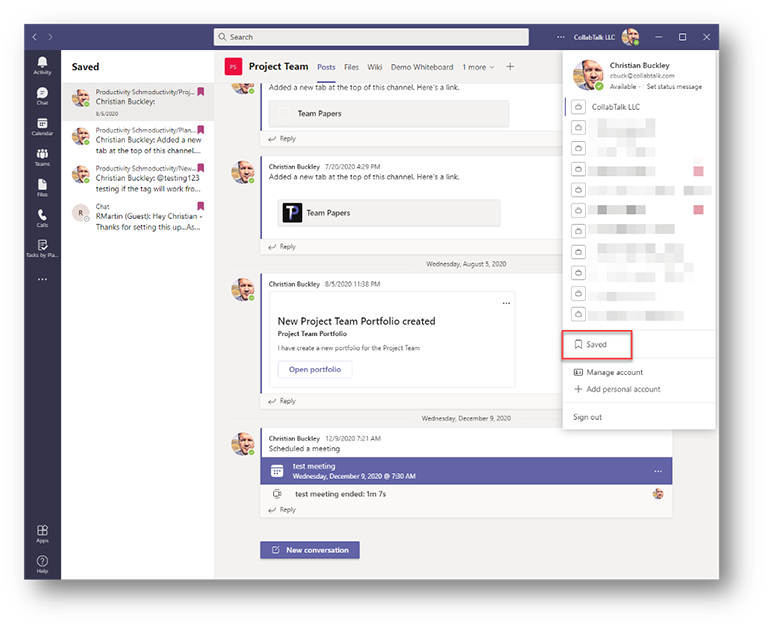The height and width of the screenshot is (628, 768).
Task: Click Sign out
Action: (x=587, y=417)
